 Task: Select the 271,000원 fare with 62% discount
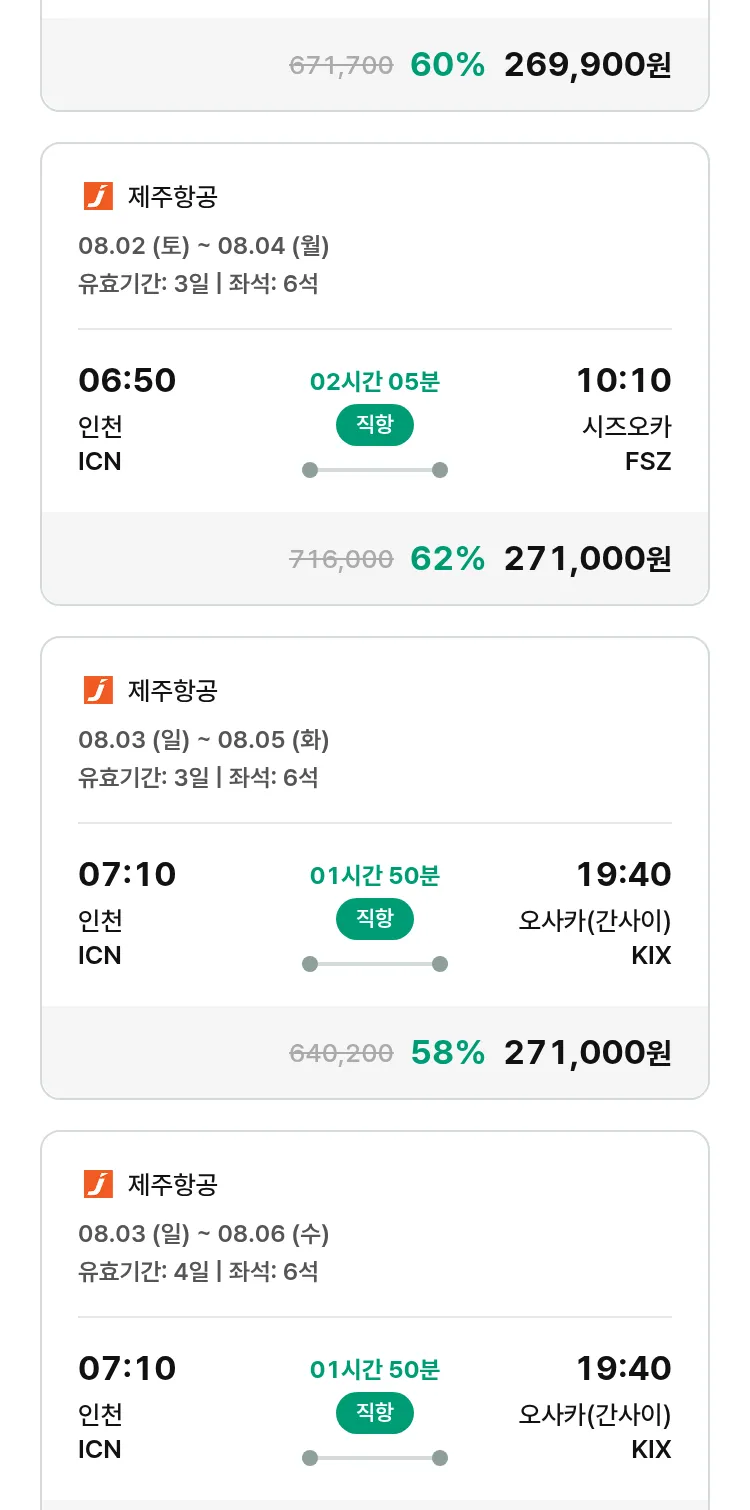tap(587, 559)
